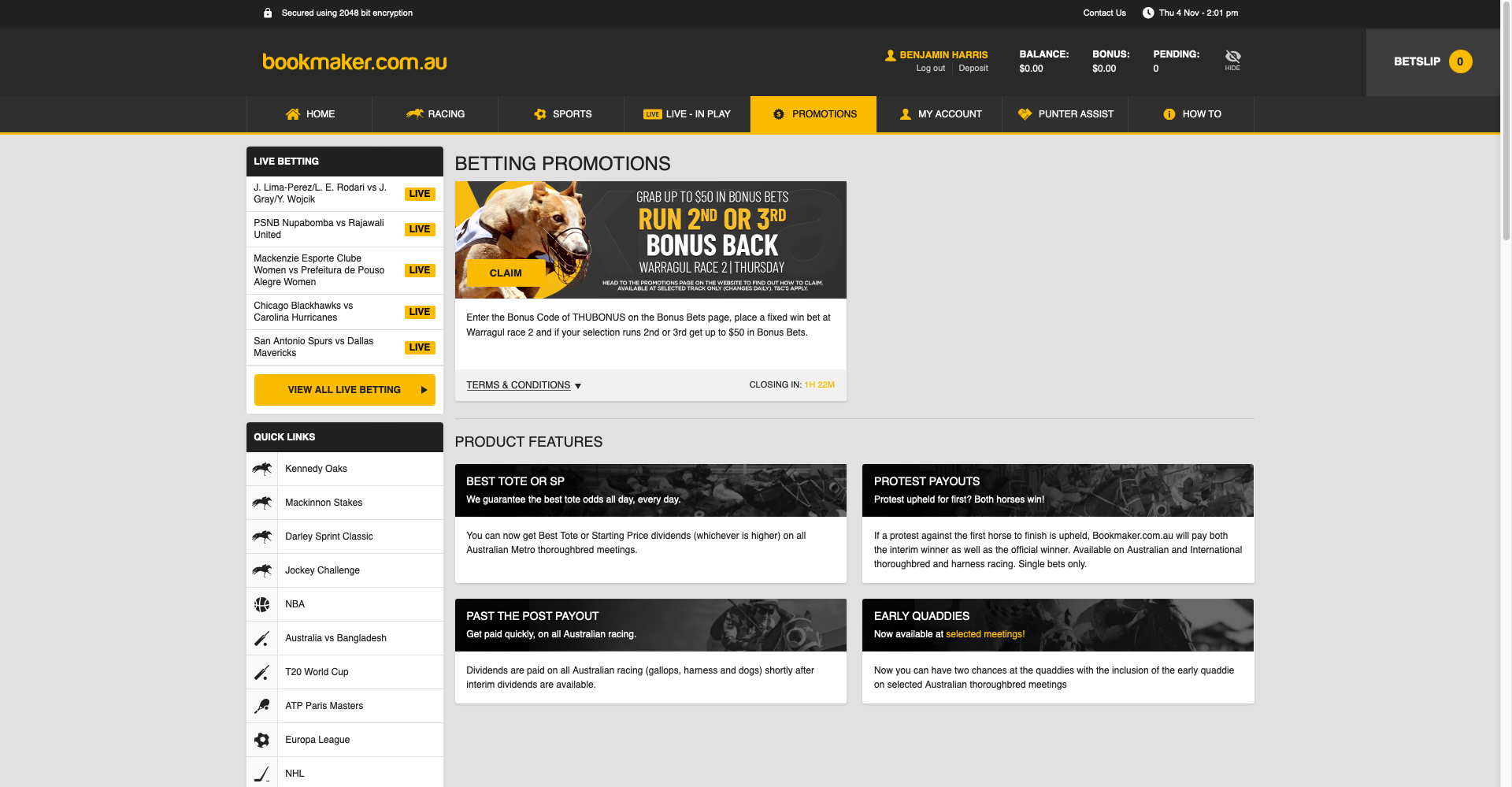Viewport: 1512px width, 787px height.
Task: Expand Terms & Conditions dropdown arrow
Action: click(578, 386)
